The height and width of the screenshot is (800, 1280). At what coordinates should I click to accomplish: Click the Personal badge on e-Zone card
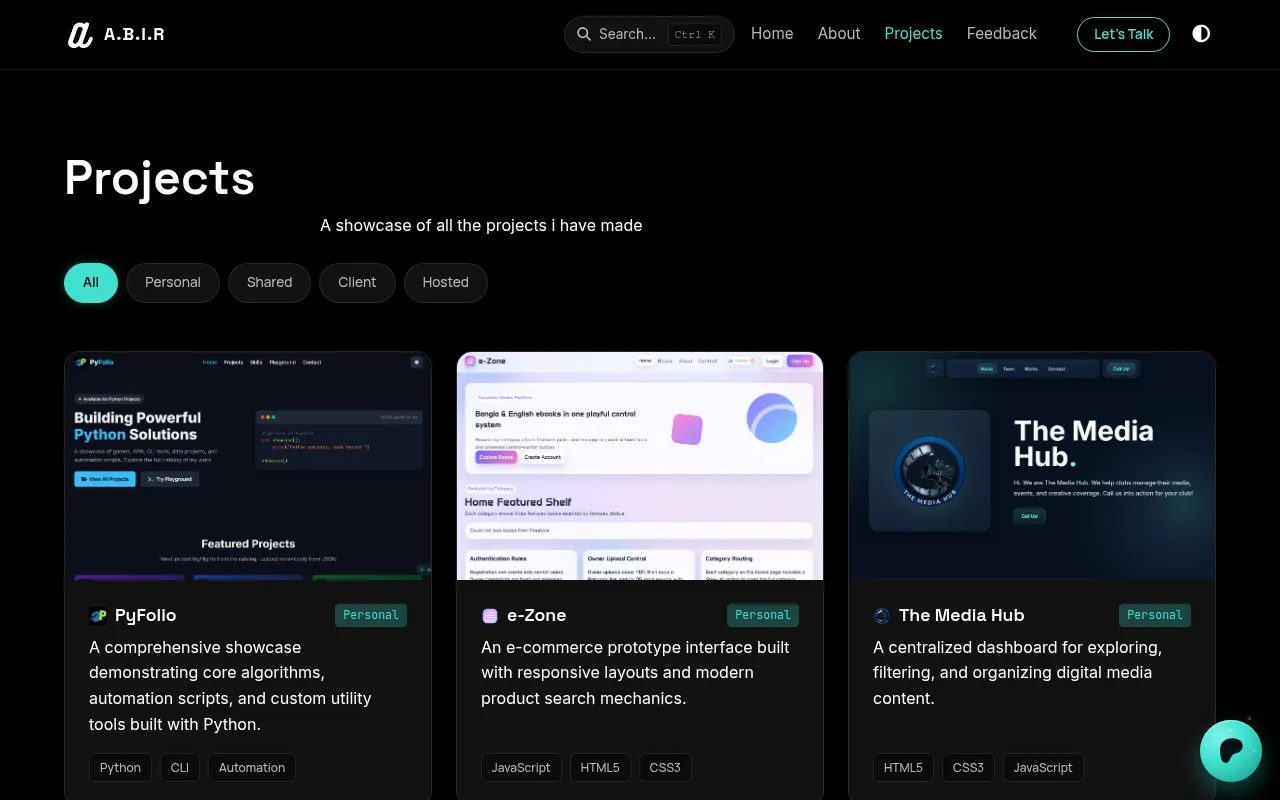coord(763,616)
